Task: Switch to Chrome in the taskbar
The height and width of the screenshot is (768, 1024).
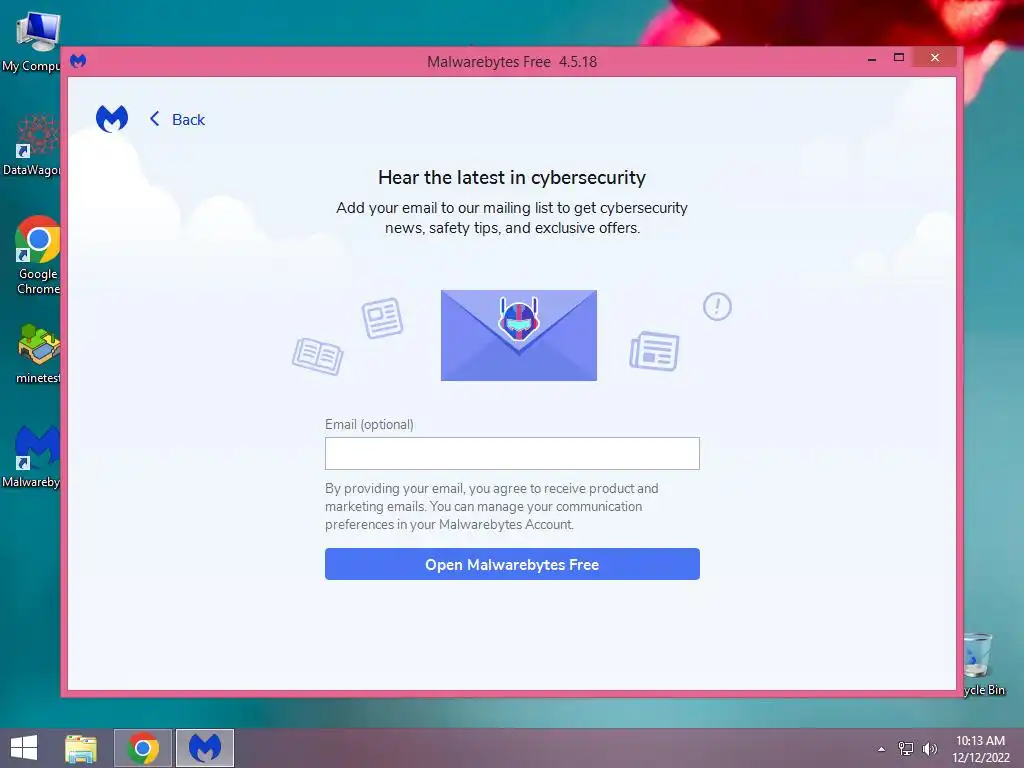Action: tap(143, 748)
